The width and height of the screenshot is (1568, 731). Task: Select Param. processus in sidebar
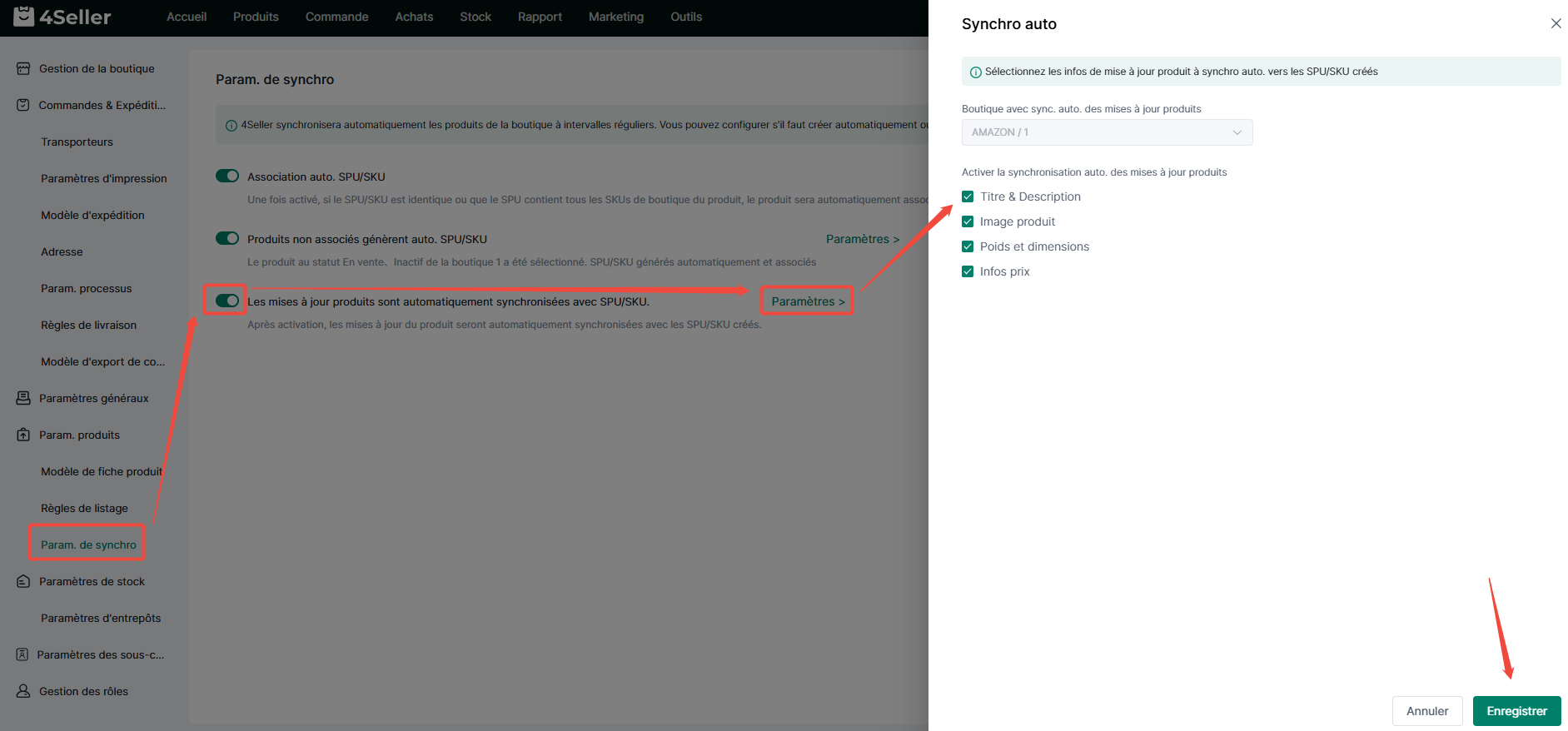(87, 288)
